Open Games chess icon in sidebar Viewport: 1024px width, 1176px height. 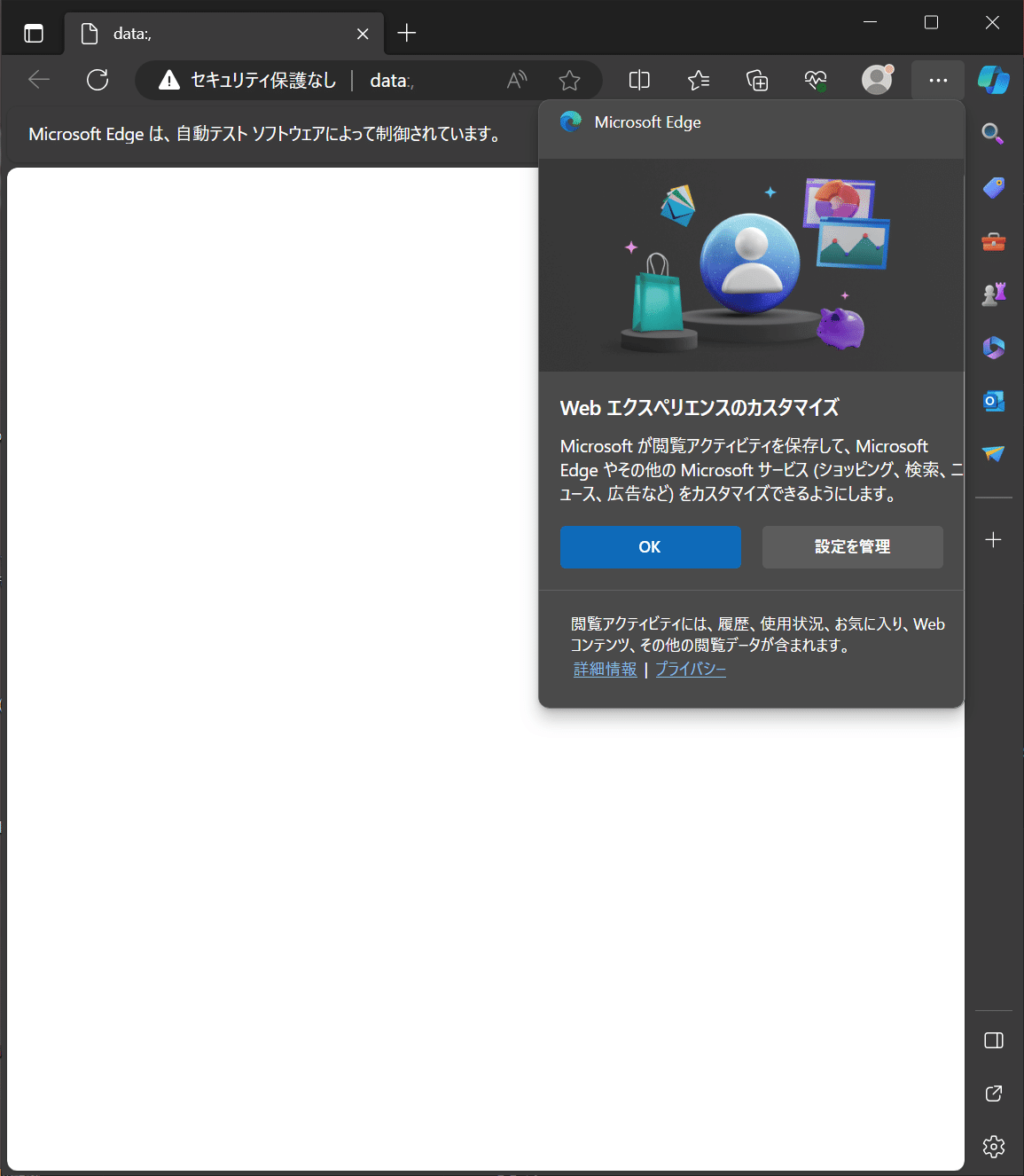coord(993,294)
